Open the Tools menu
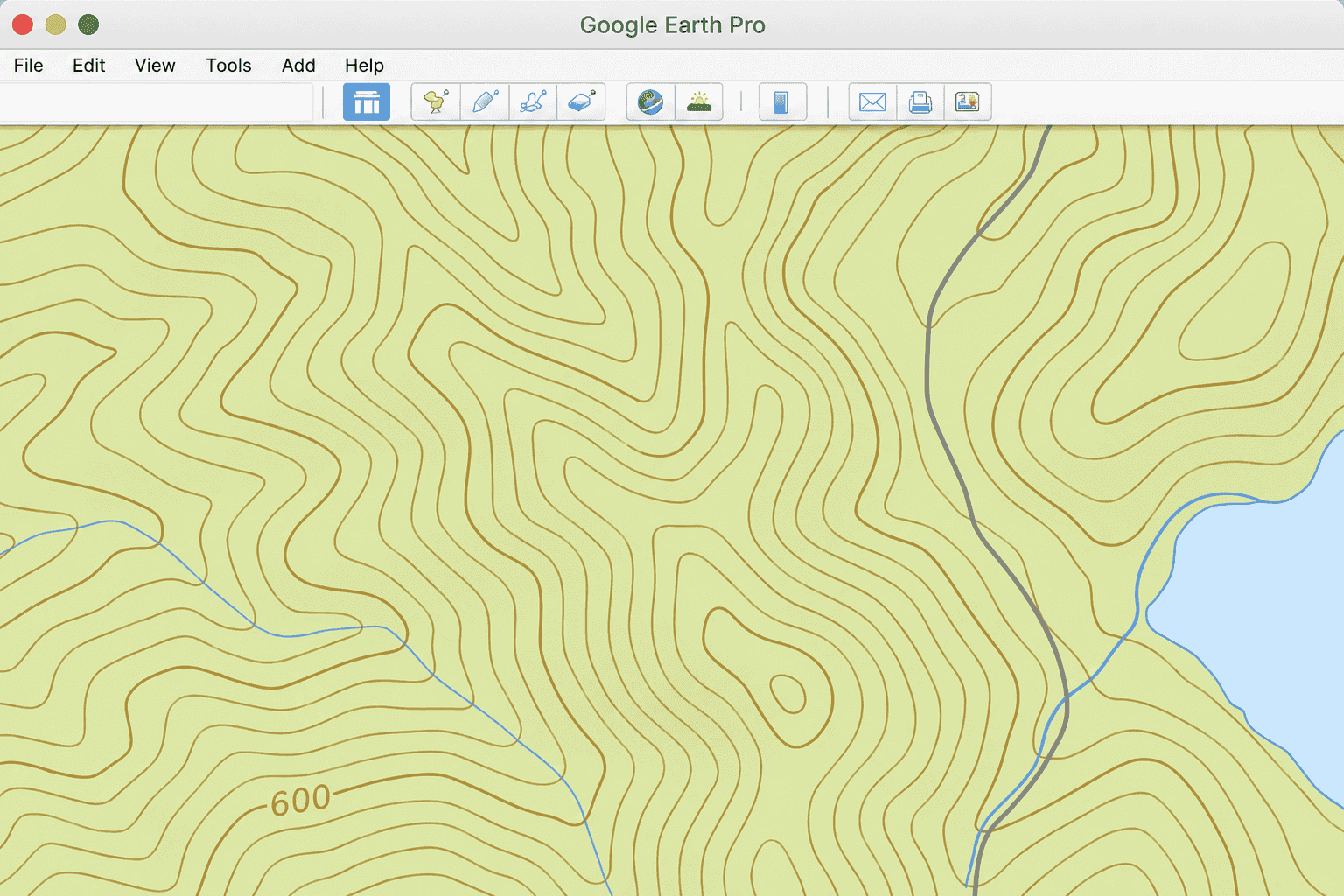This screenshot has height=896, width=1344. [228, 66]
